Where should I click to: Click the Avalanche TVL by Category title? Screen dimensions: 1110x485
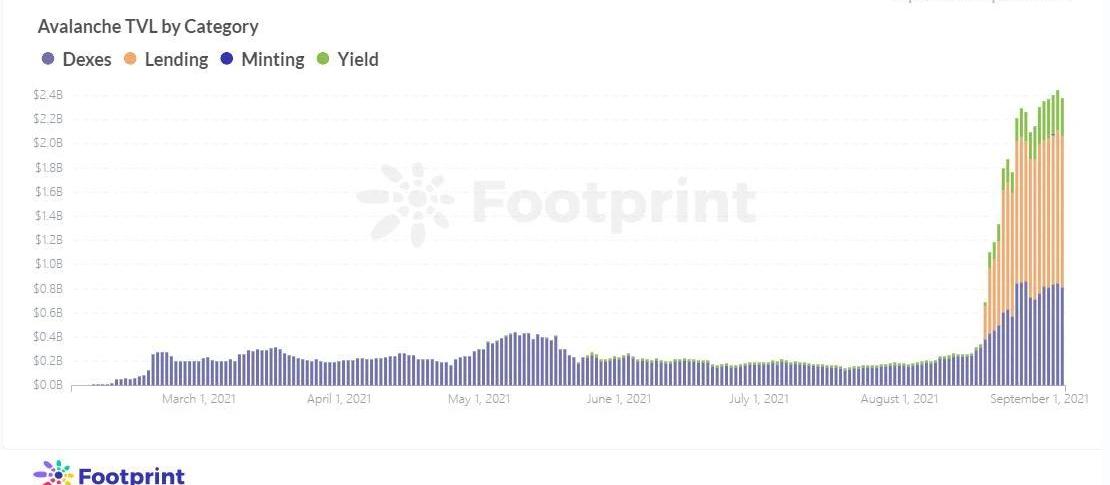pos(148,27)
